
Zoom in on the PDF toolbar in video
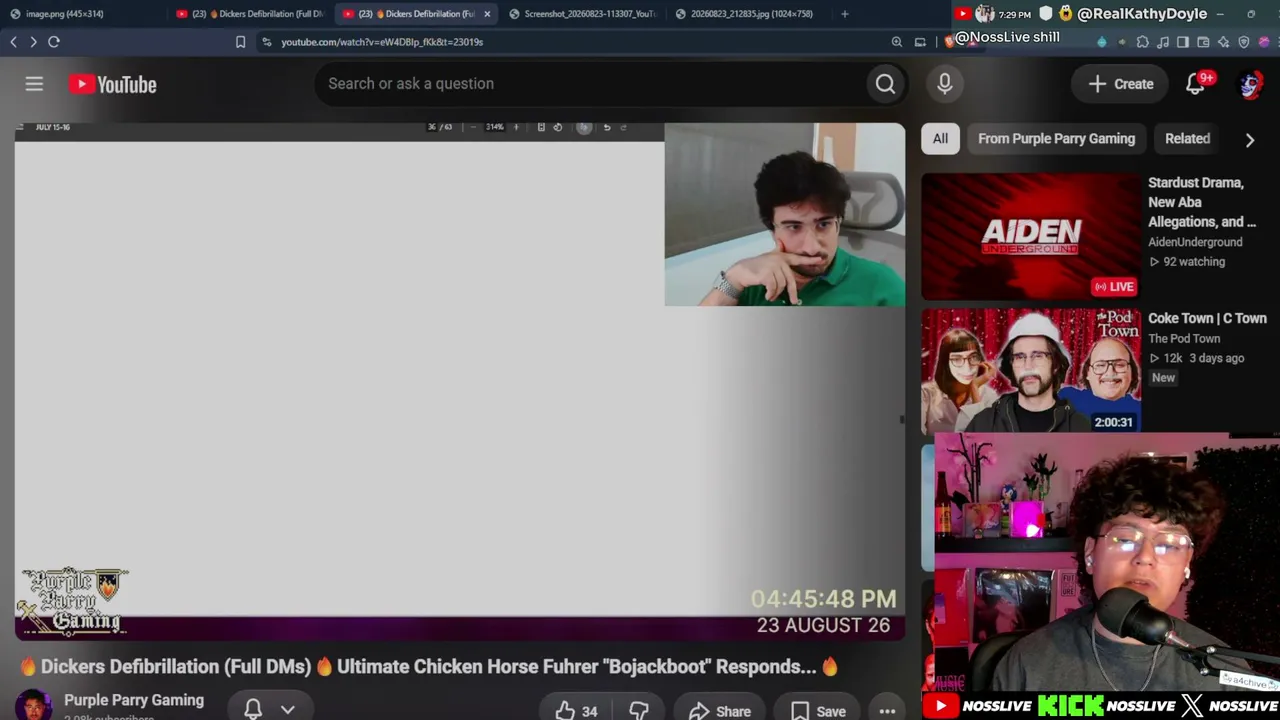(x=516, y=127)
